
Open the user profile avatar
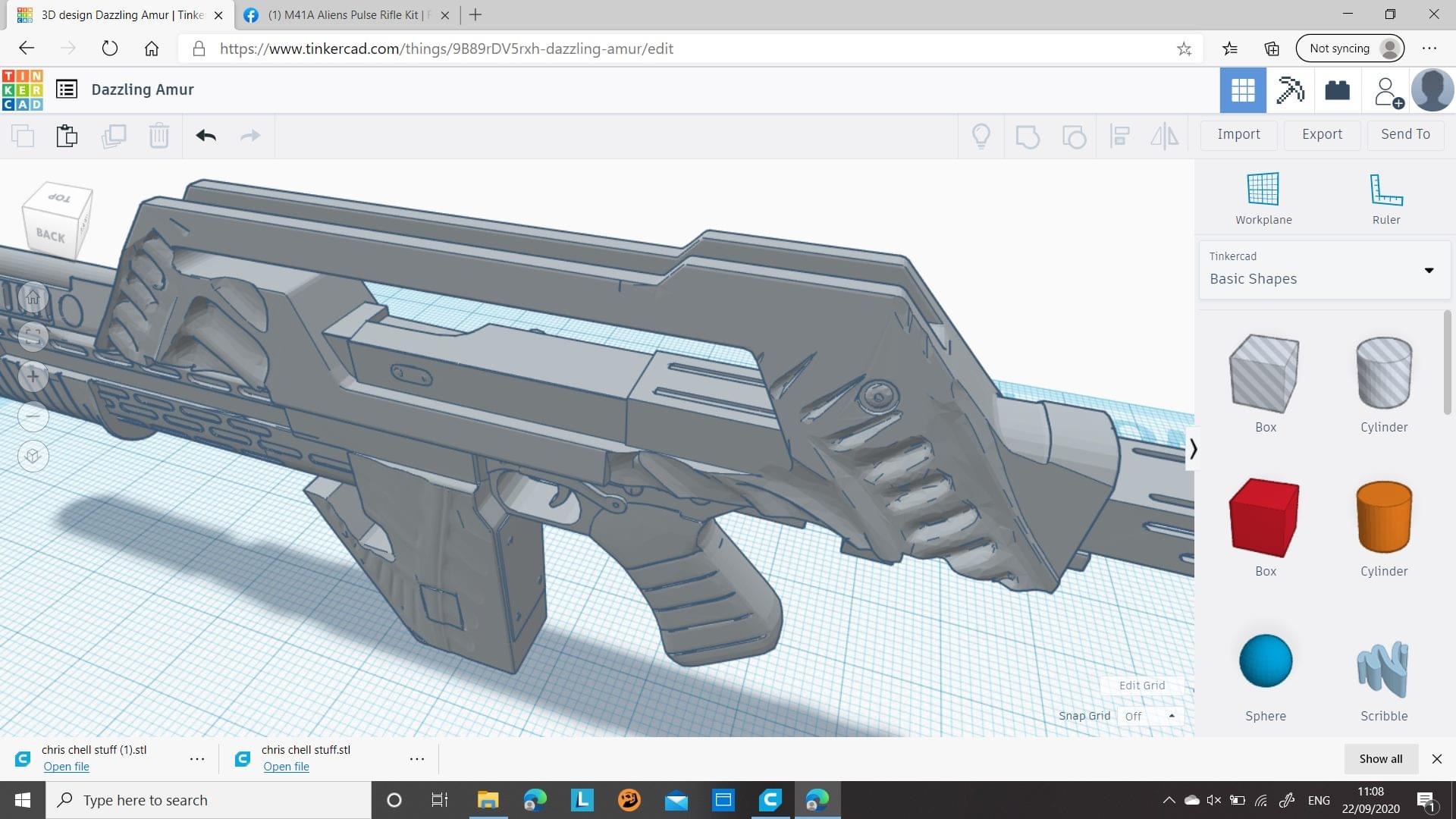1432,90
